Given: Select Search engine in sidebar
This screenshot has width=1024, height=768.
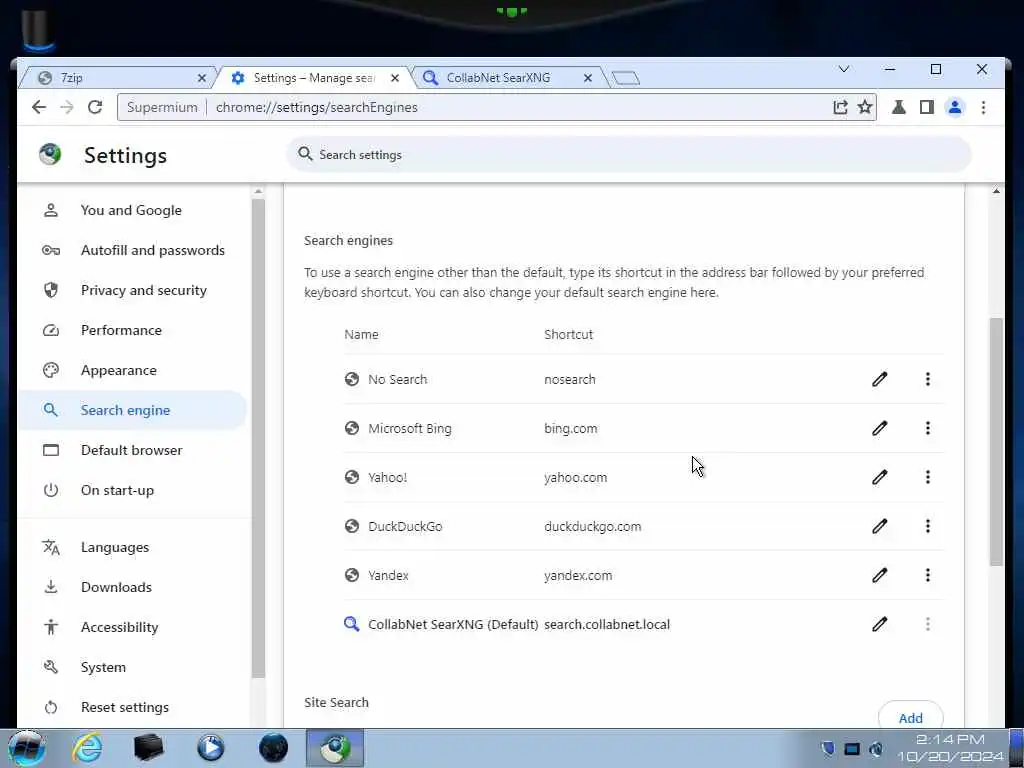Looking at the screenshot, I should [x=132, y=410].
